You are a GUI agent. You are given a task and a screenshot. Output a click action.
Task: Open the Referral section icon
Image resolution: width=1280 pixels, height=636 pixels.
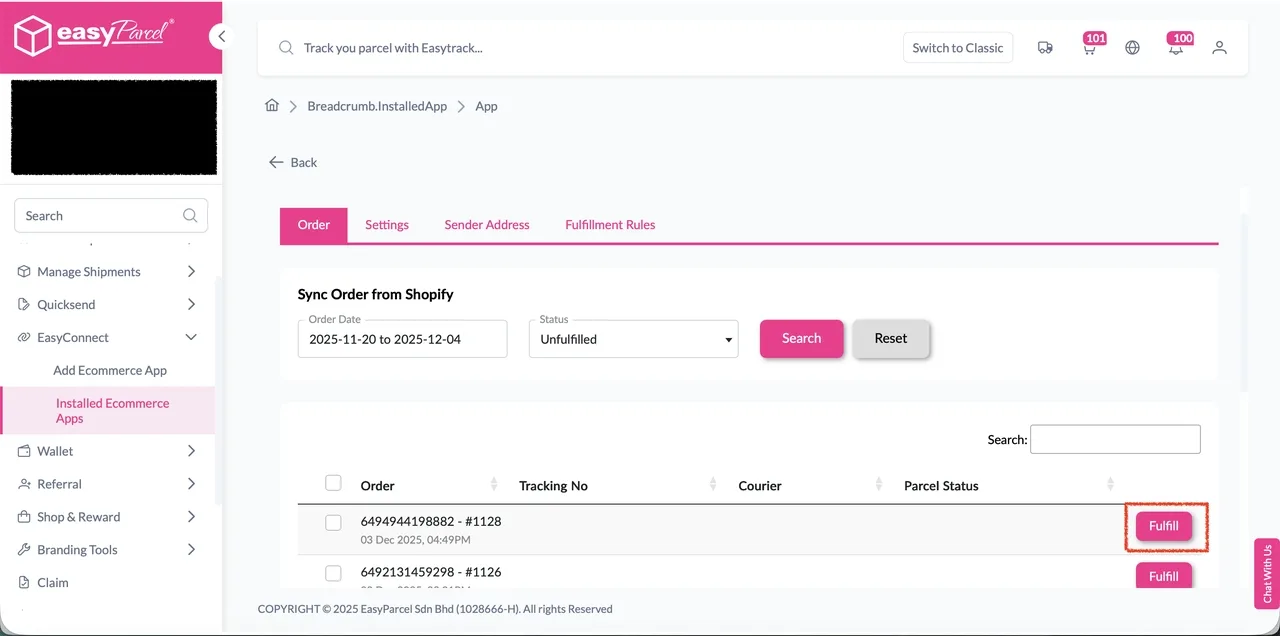coord(23,484)
